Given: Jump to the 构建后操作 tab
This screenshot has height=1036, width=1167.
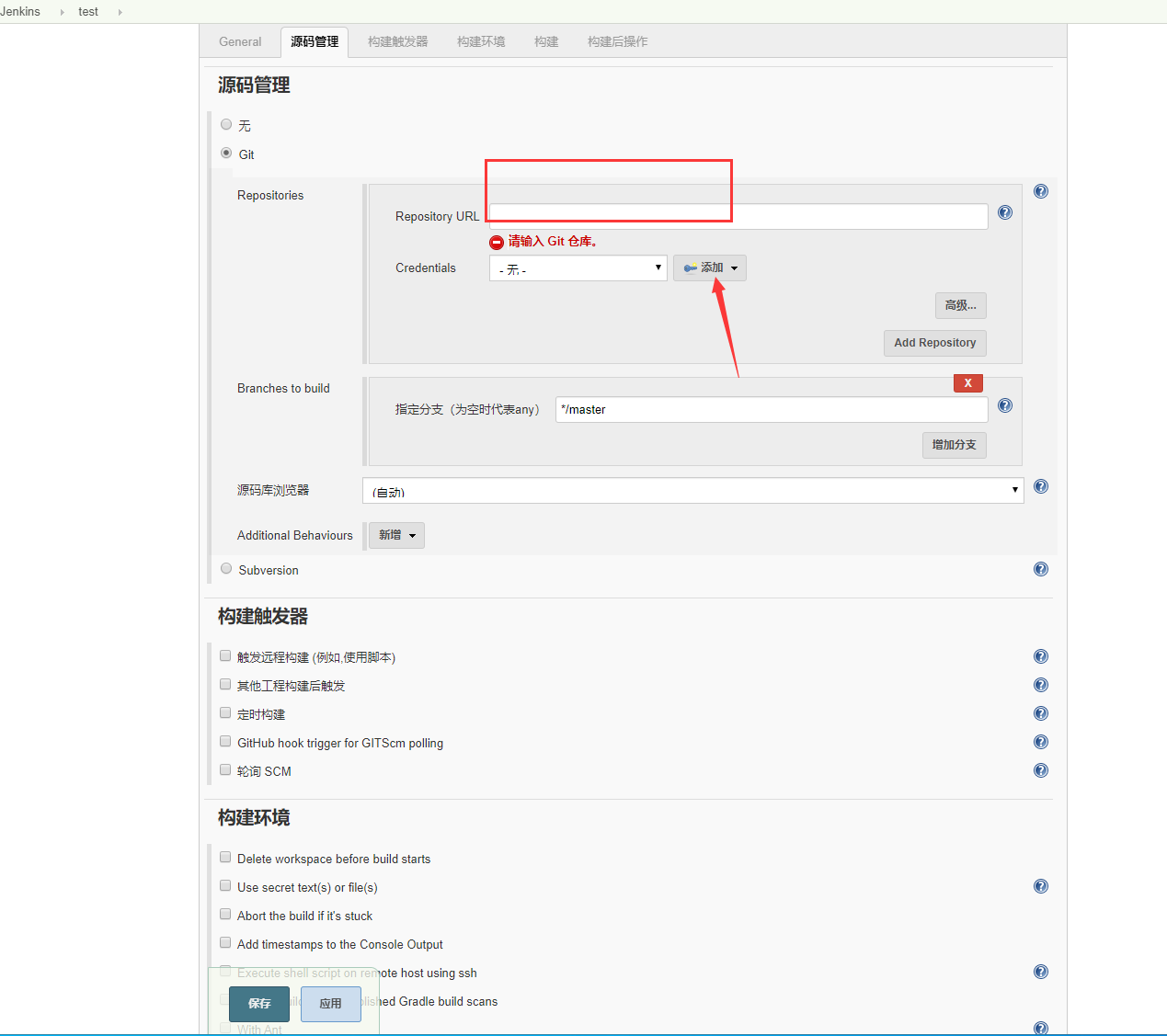Looking at the screenshot, I should (x=618, y=41).
